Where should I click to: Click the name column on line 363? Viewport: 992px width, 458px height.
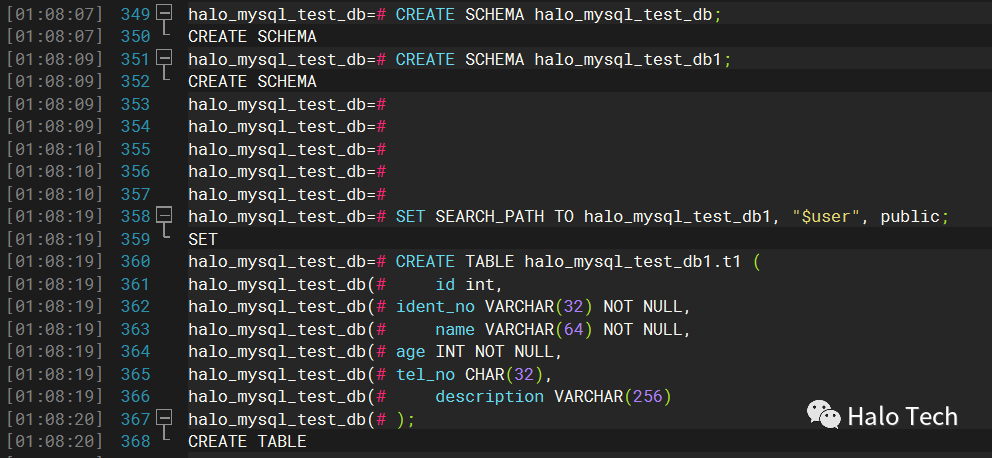(455, 329)
